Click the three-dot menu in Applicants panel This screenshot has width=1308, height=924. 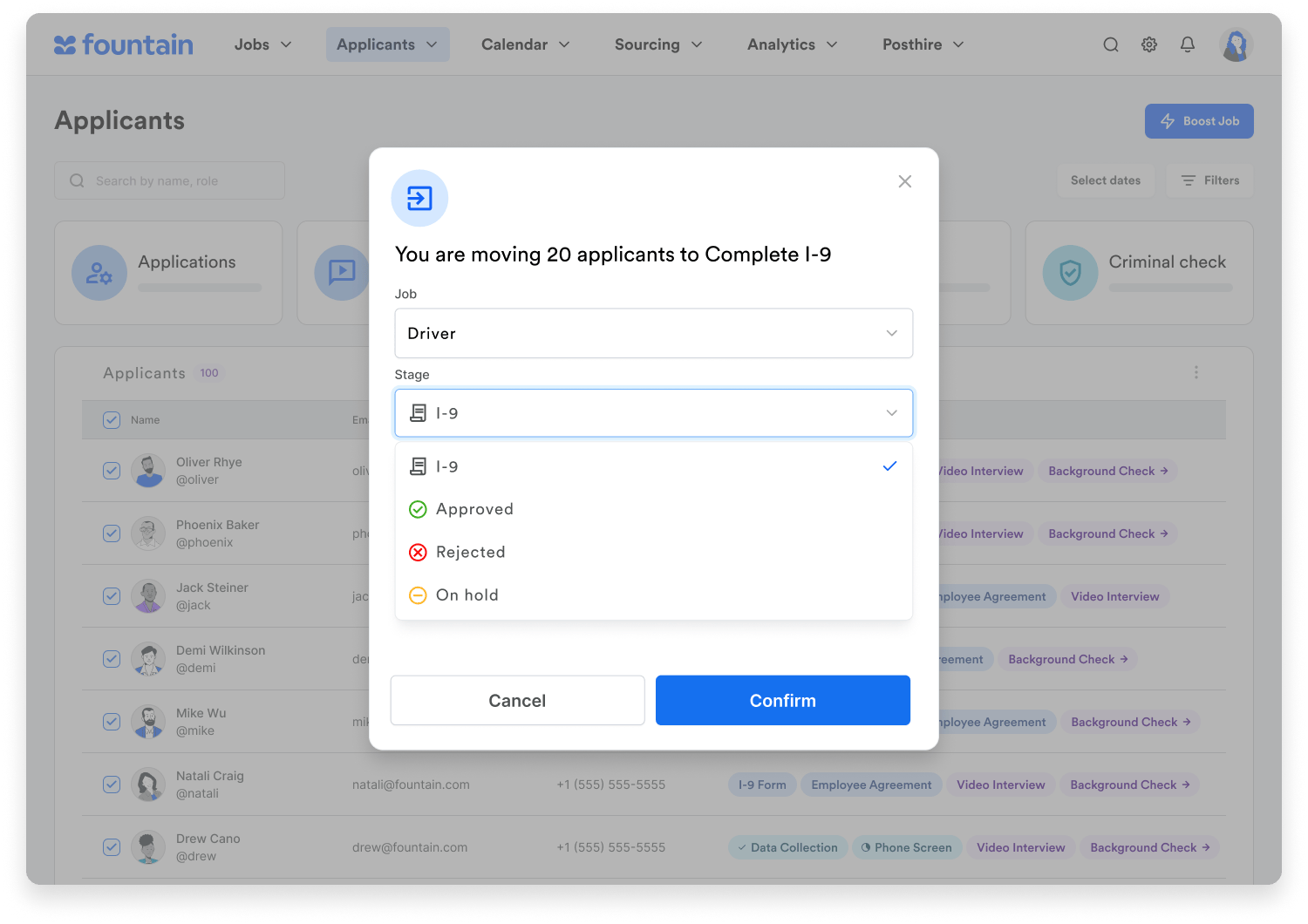tap(1196, 372)
